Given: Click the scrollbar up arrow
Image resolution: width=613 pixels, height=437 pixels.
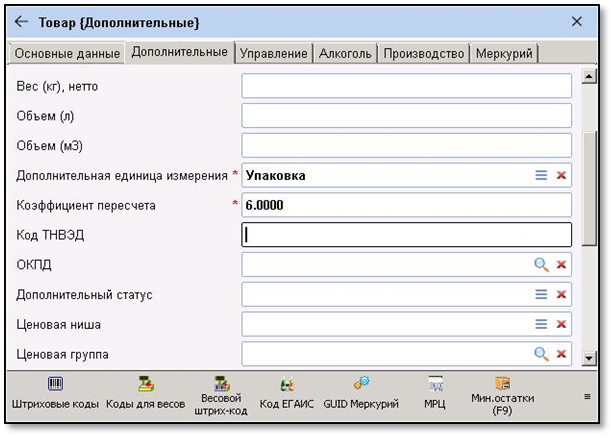Looking at the screenshot, I should point(589,76).
